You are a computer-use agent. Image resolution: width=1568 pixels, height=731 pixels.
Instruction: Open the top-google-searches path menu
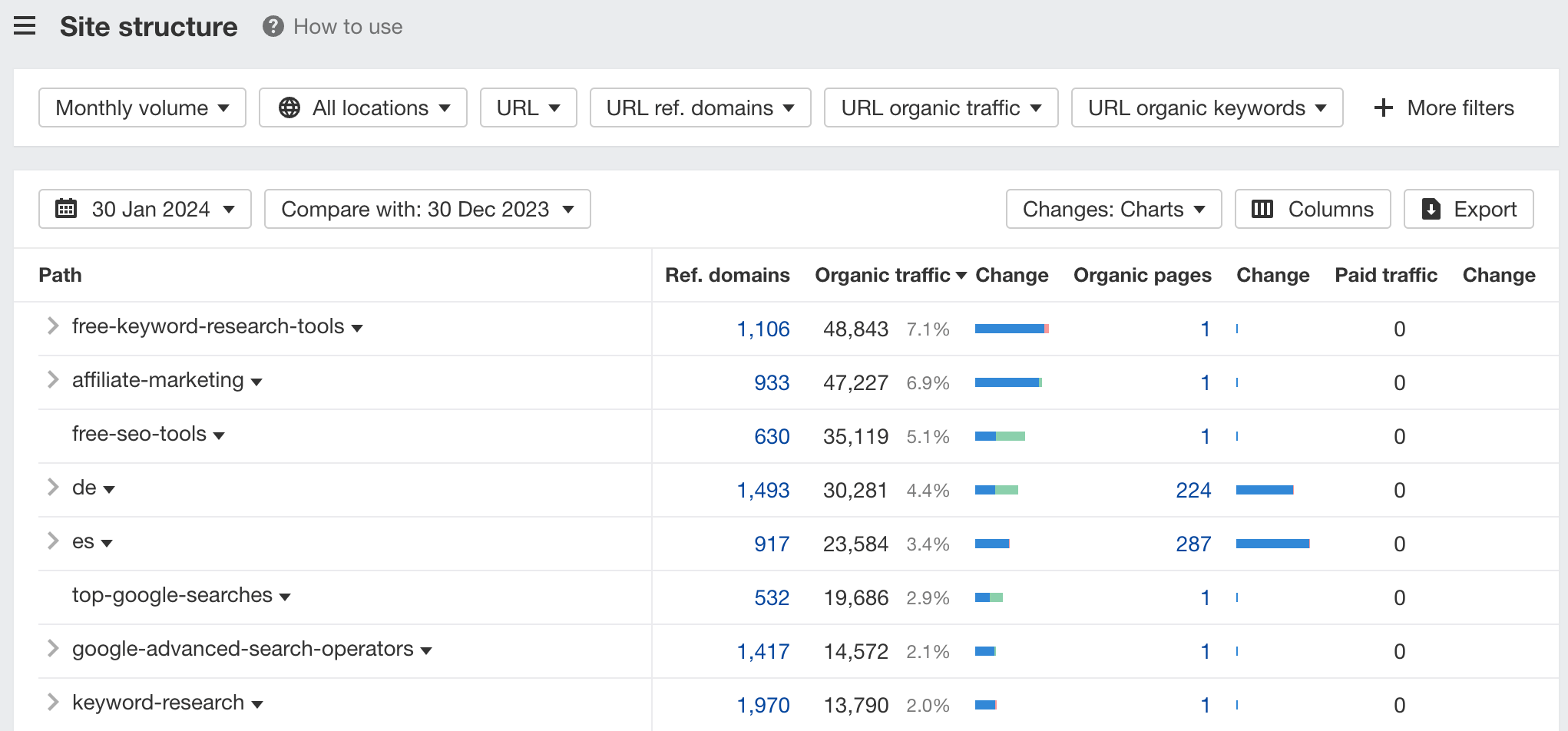pyautogui.click(x=285, y=597)
